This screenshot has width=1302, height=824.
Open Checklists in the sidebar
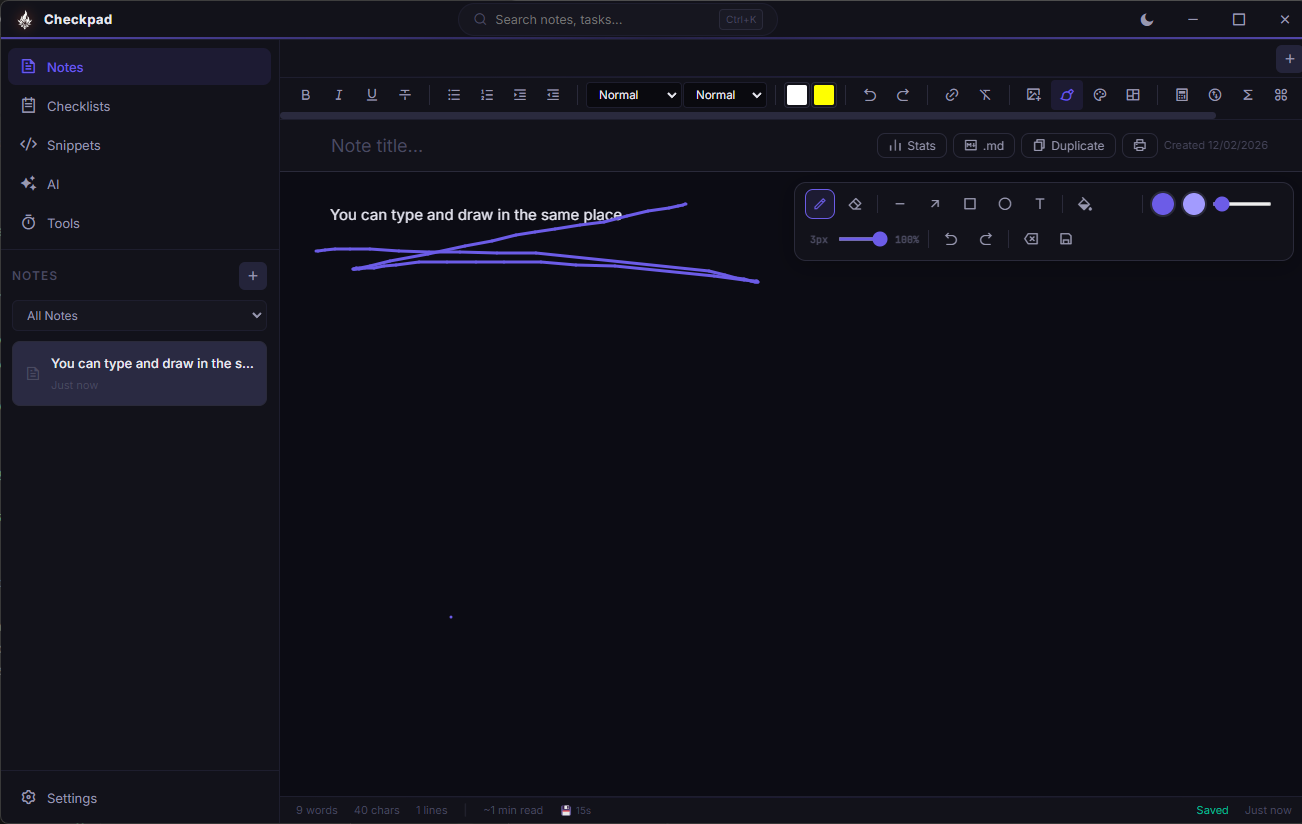pyautogui.click(x=78, y=106)
